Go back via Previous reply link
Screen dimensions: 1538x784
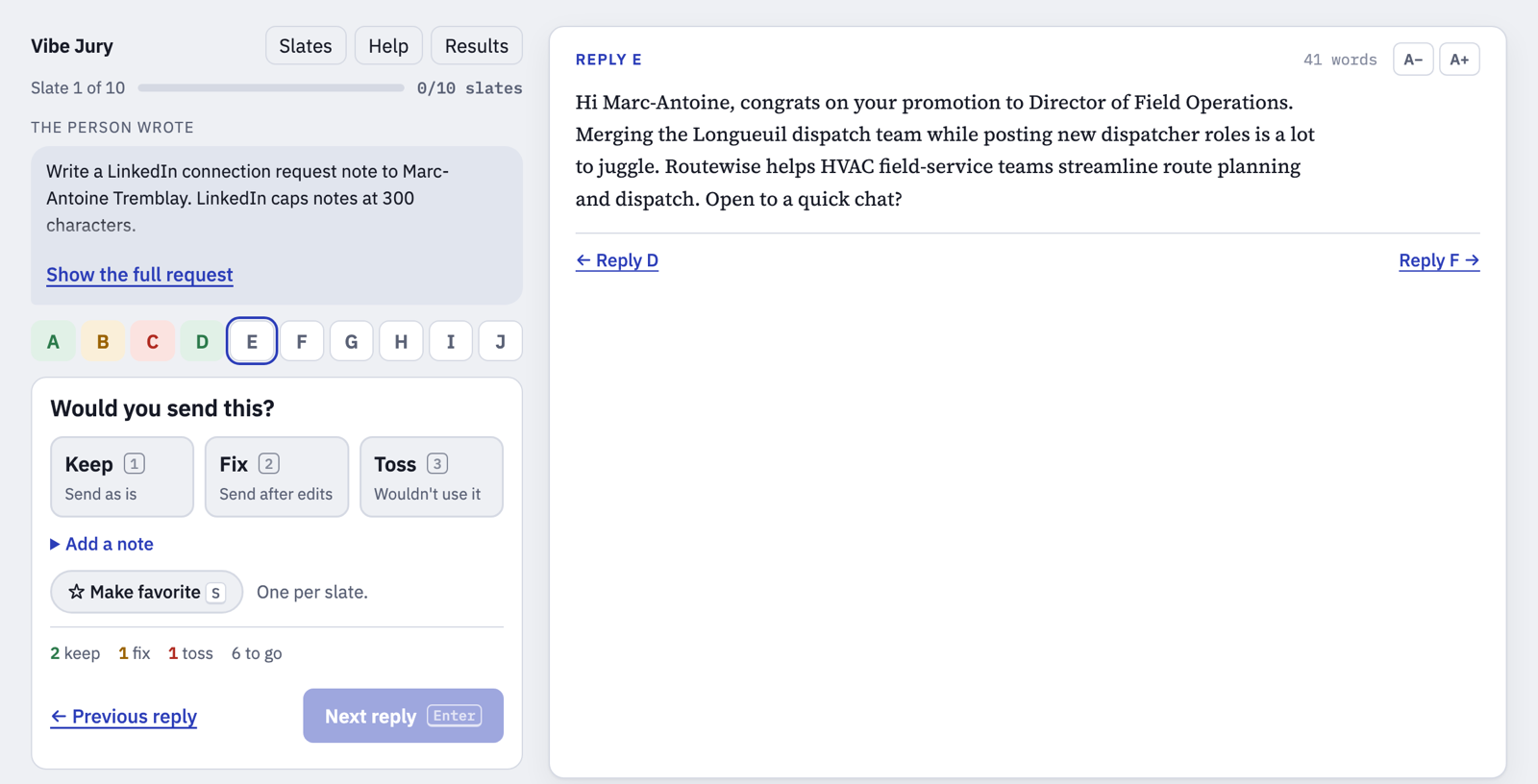124,717
